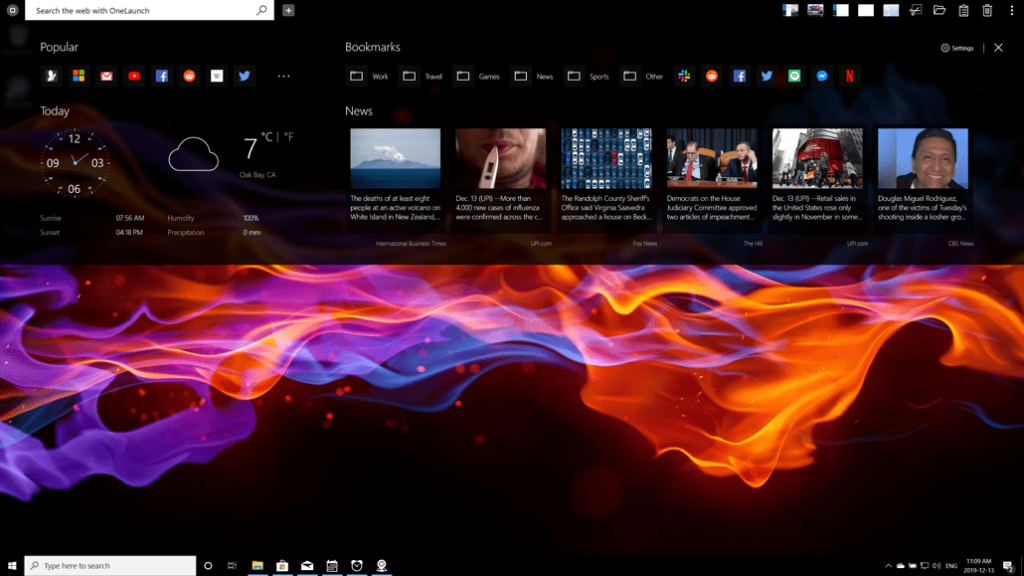
Task: Open the Gmail shortcut in Popular
Action: pos(106,76)
